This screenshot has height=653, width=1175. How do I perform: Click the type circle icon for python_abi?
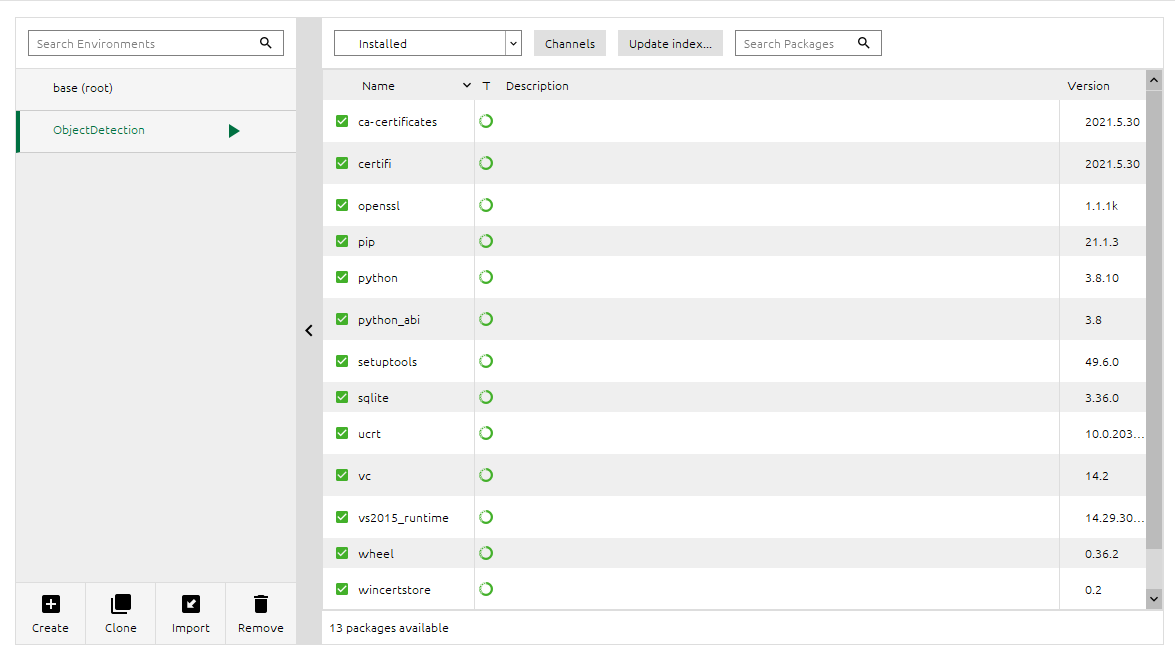[x=486, y=319]
